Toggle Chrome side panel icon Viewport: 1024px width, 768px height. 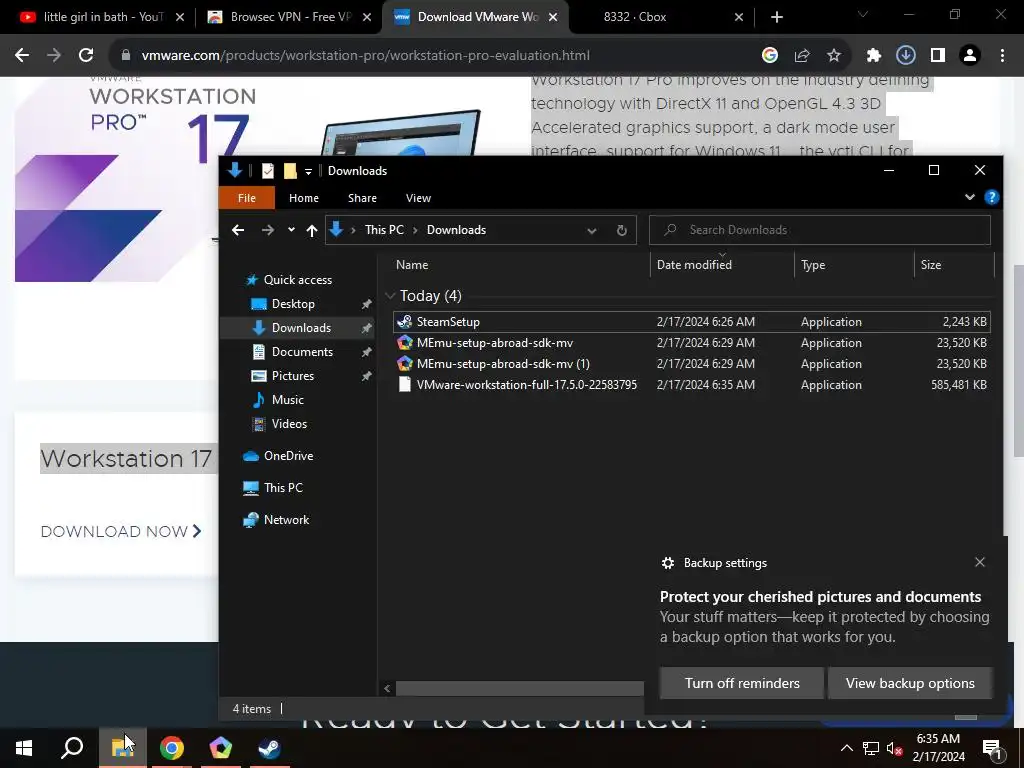point(938,56)
